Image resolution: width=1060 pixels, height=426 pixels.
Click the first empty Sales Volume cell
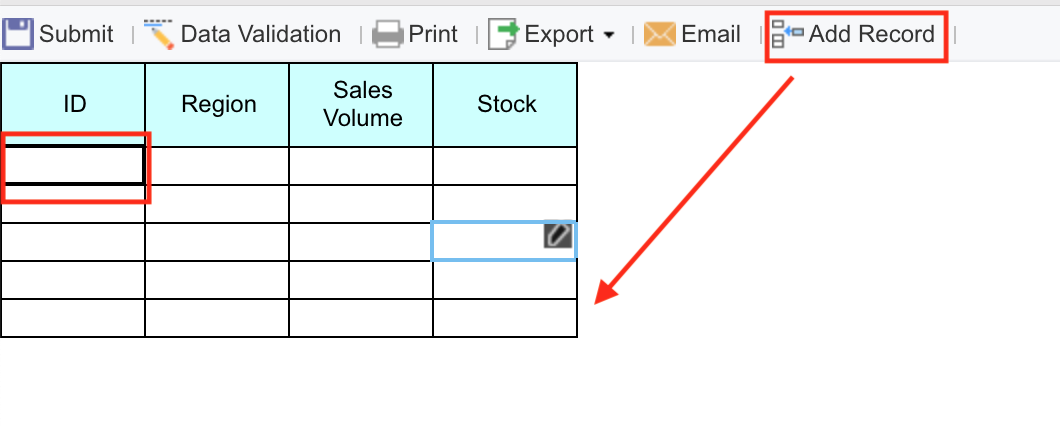pyautogui.click(x=362, y=165)
